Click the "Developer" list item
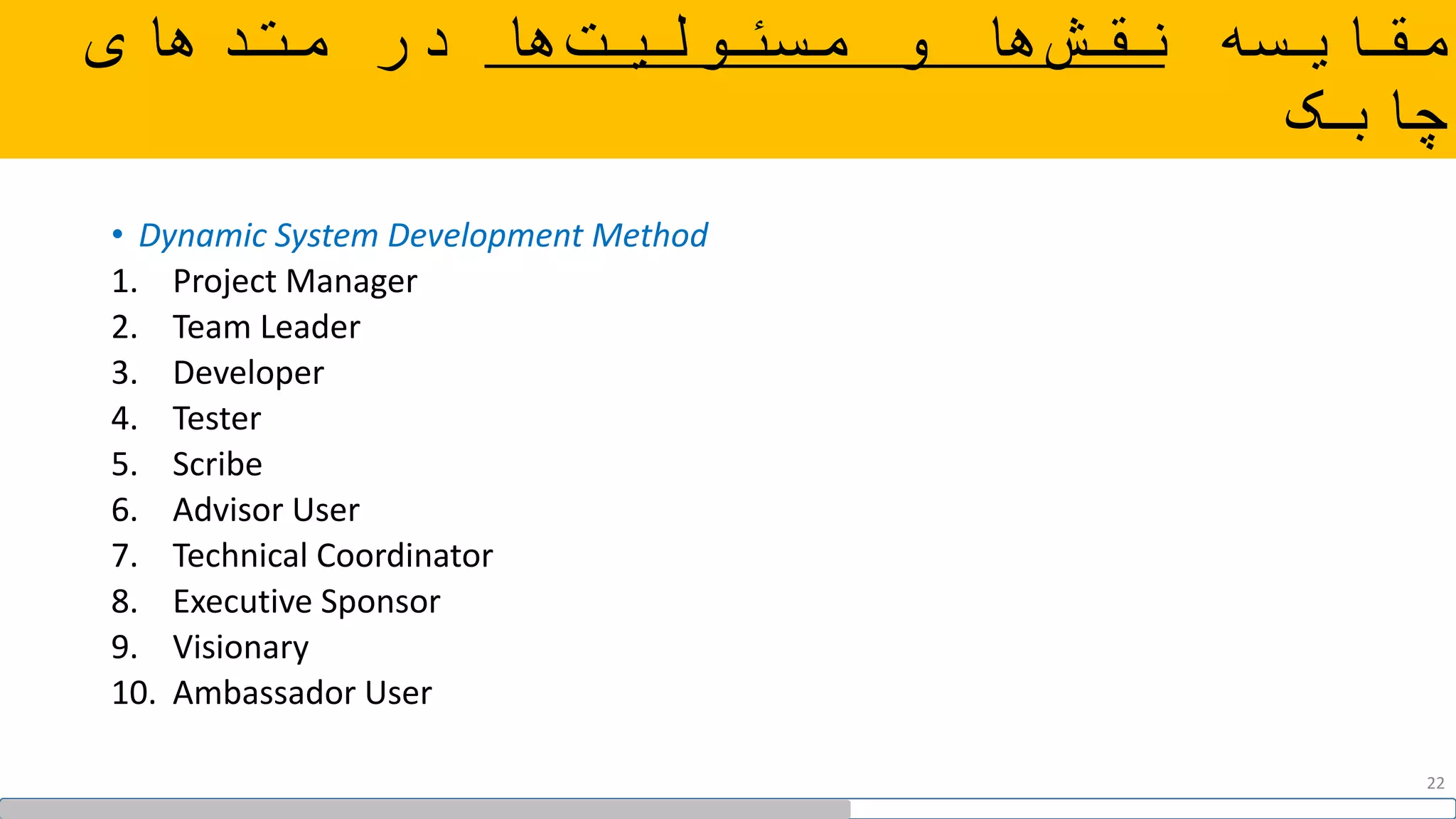 pyautogui.click(x=248, y=373)
